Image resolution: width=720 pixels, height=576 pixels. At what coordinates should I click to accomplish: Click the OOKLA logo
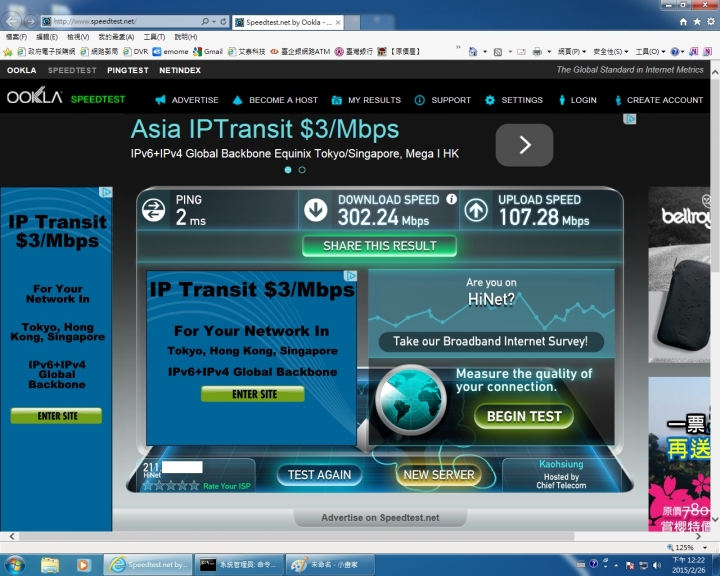[x=34, y=96]
